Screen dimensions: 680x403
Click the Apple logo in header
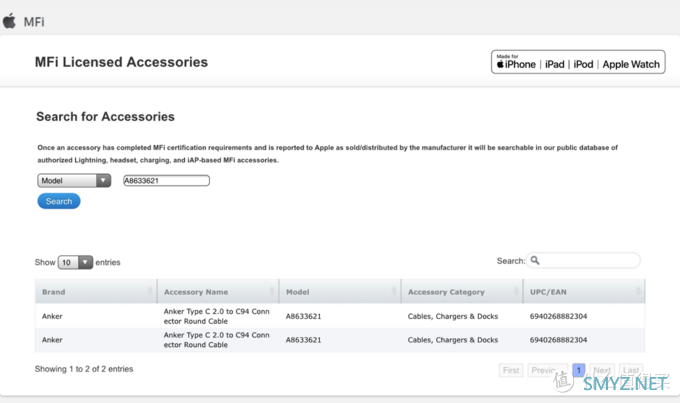(9, 21)
